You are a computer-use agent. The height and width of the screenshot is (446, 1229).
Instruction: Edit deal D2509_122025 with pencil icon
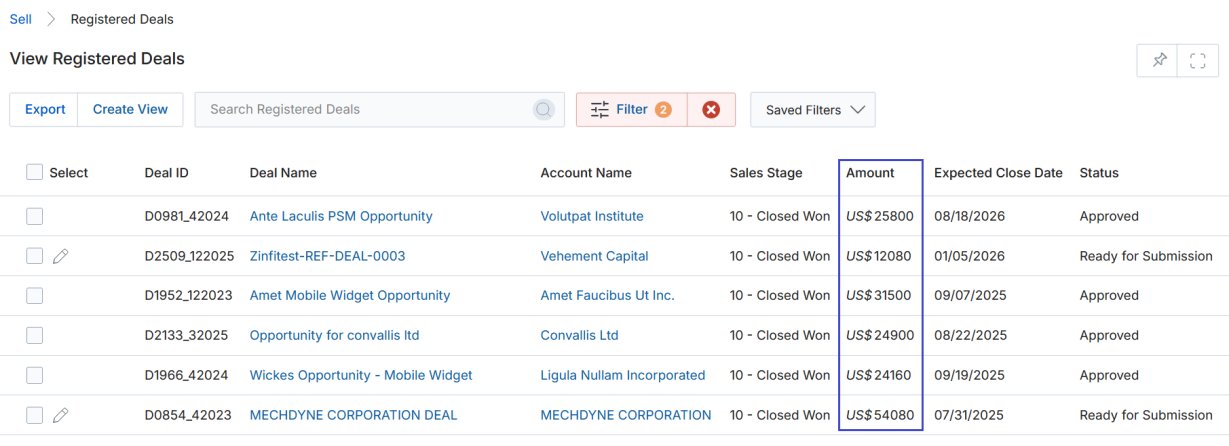61,256
